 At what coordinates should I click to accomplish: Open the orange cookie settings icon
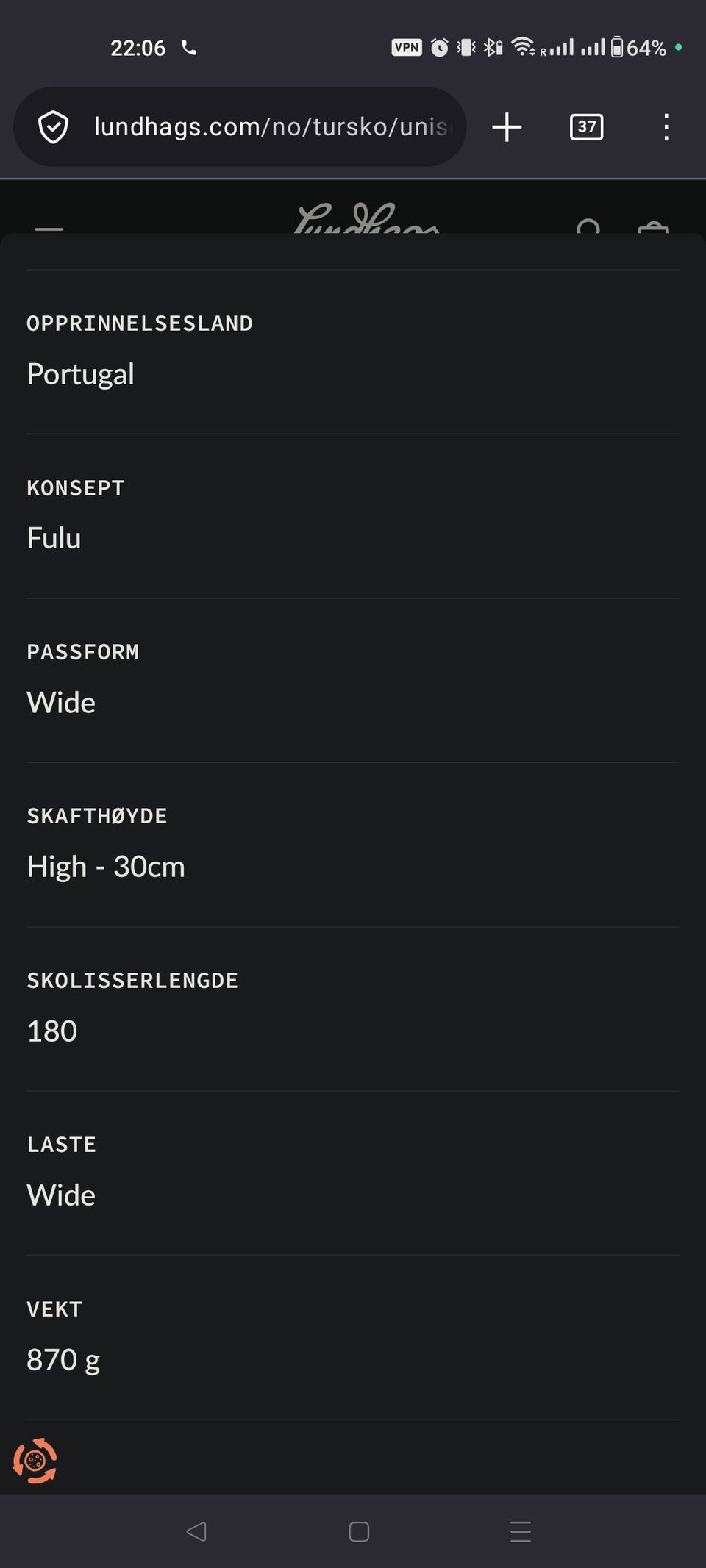(x=35, y=1461)
